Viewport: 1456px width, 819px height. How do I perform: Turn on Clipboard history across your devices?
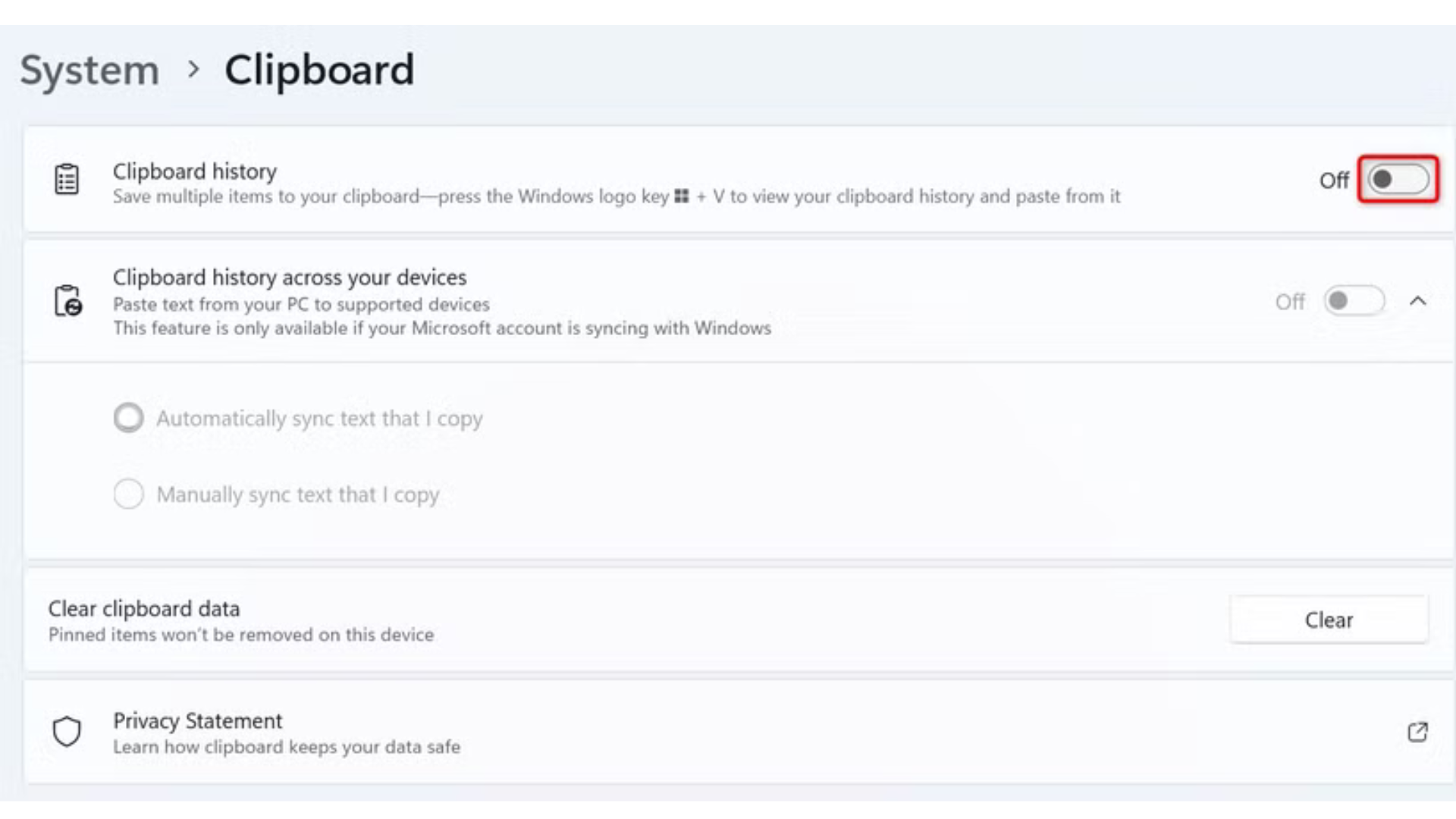coord(1354,301)
